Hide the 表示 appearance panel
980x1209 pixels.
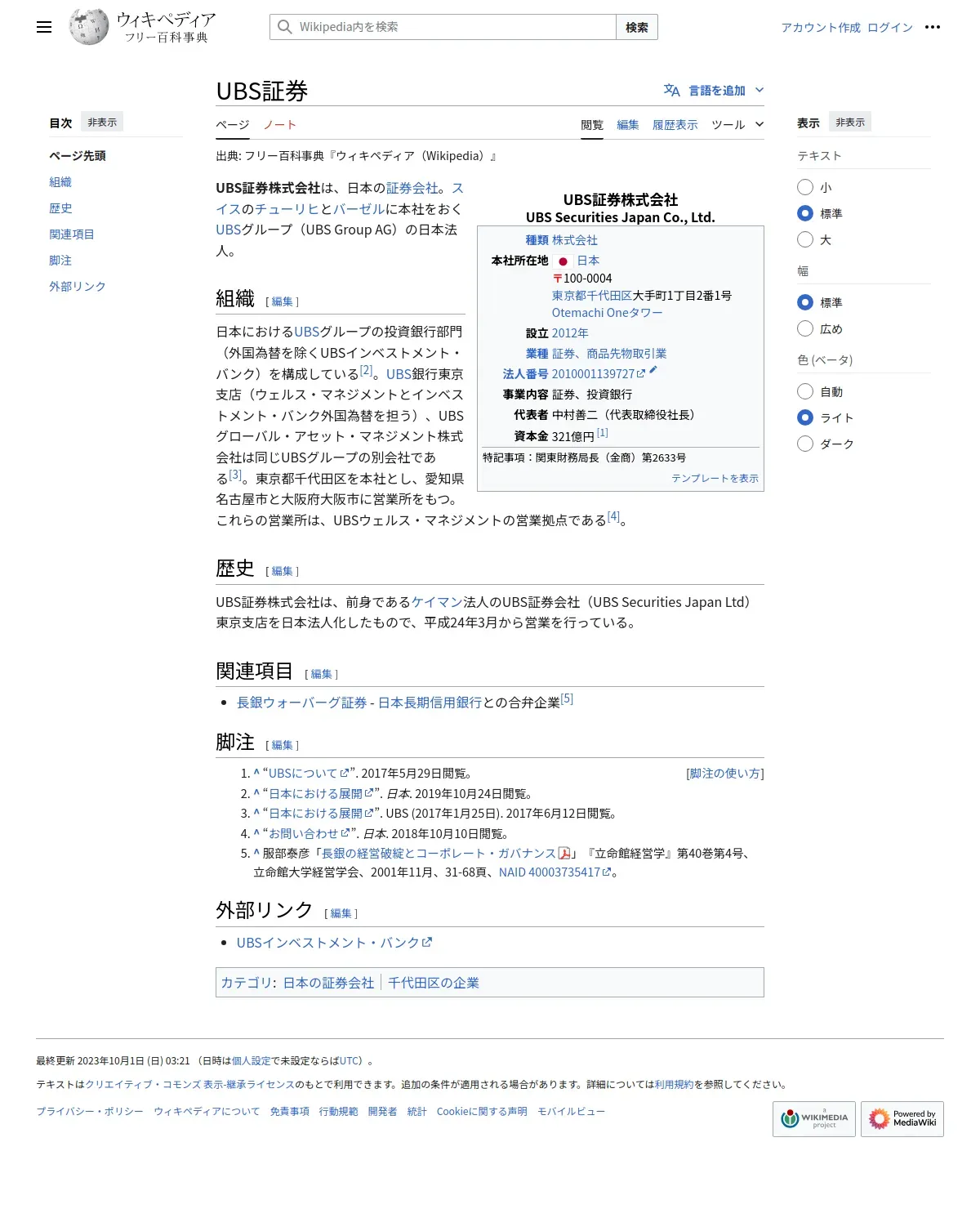coord(850,122)
